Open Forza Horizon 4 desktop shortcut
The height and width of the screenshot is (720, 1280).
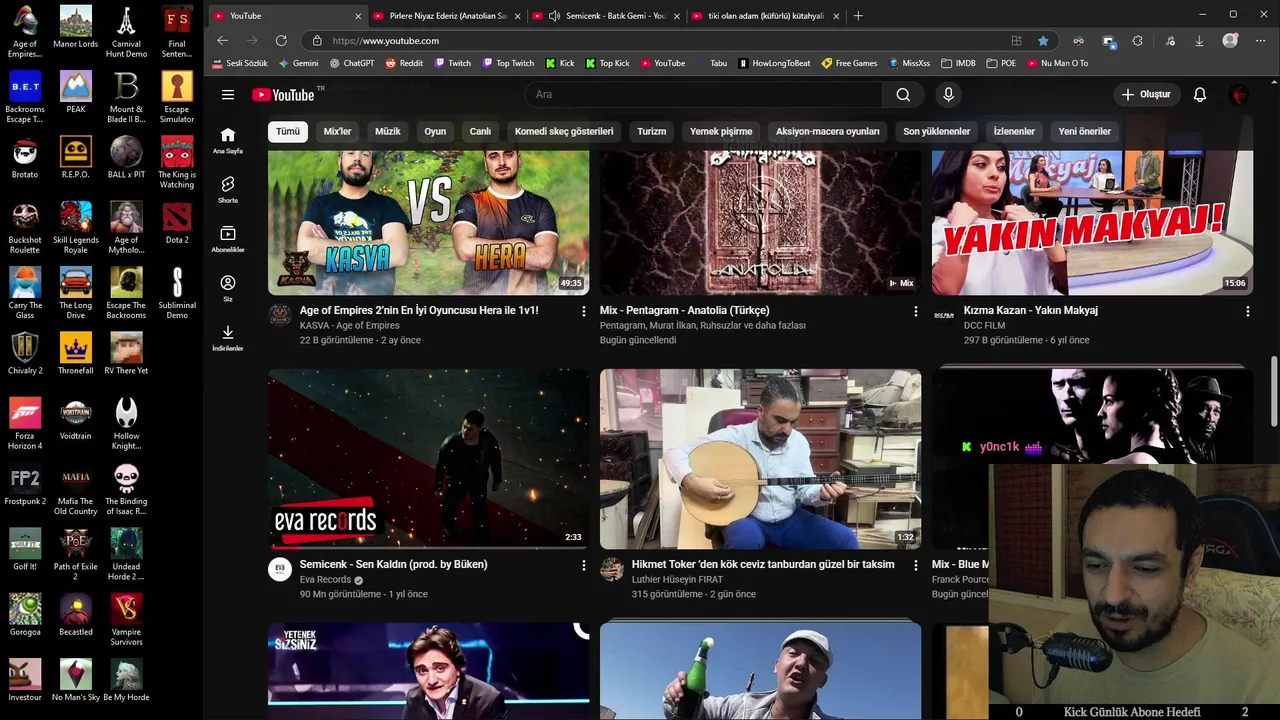[25, 424]
